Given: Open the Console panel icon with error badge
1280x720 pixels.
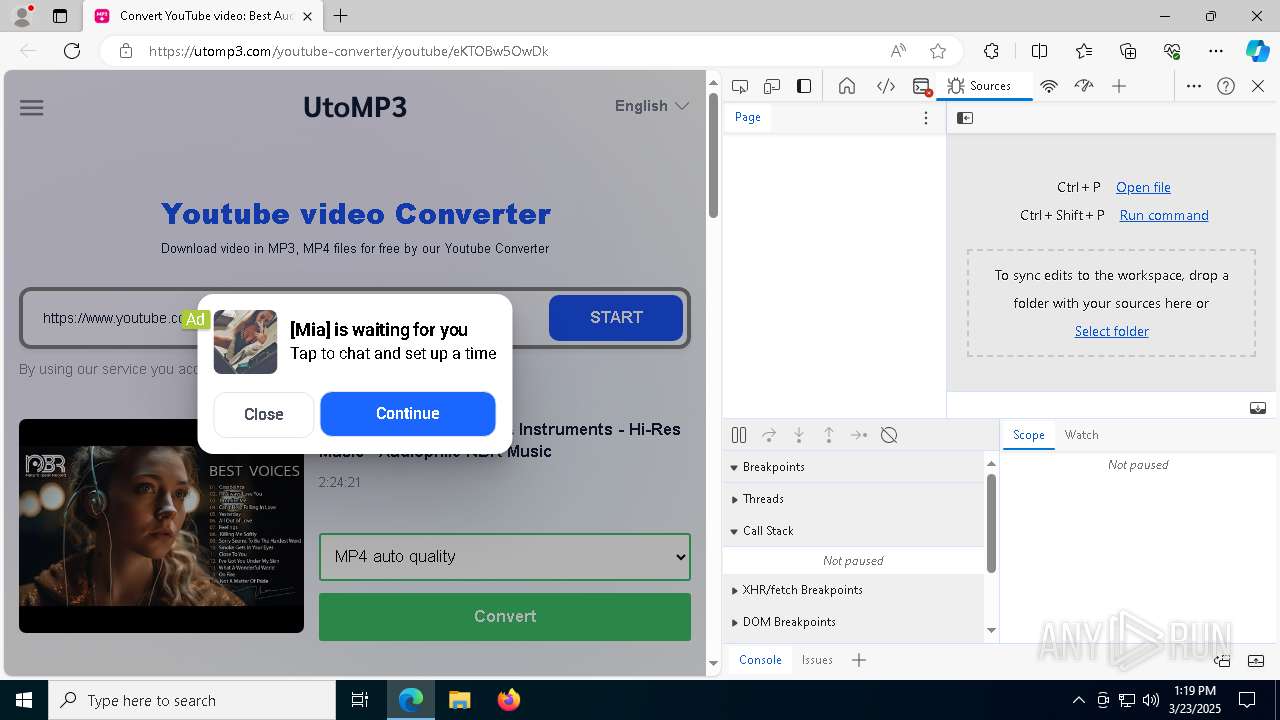Looking at the screenshot, I should [922, 86].
